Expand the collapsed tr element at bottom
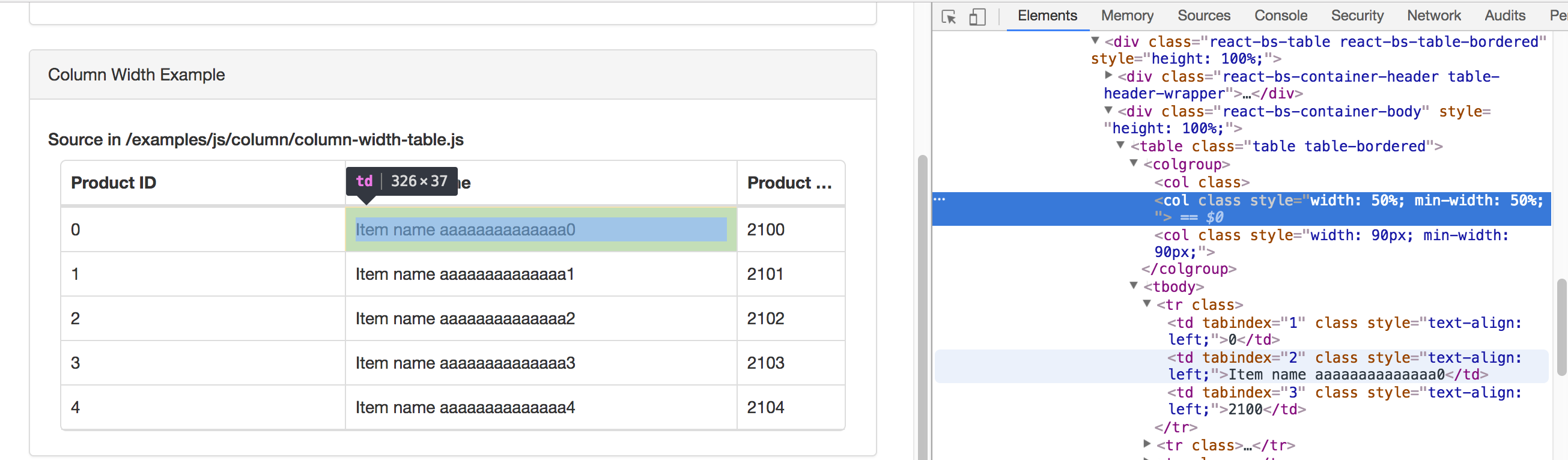 tap(1147, 445)
